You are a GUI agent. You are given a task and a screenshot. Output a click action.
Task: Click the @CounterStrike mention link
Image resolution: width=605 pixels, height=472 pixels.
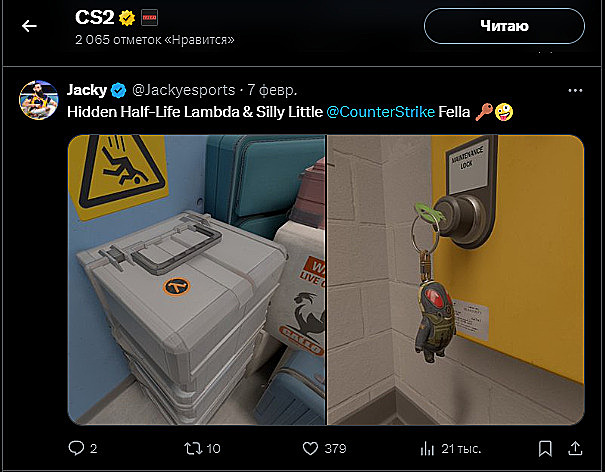[x=380, y=112]
